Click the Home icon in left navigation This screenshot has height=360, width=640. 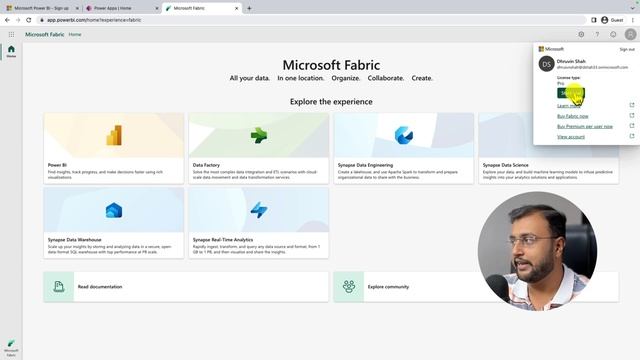point(11,51)
